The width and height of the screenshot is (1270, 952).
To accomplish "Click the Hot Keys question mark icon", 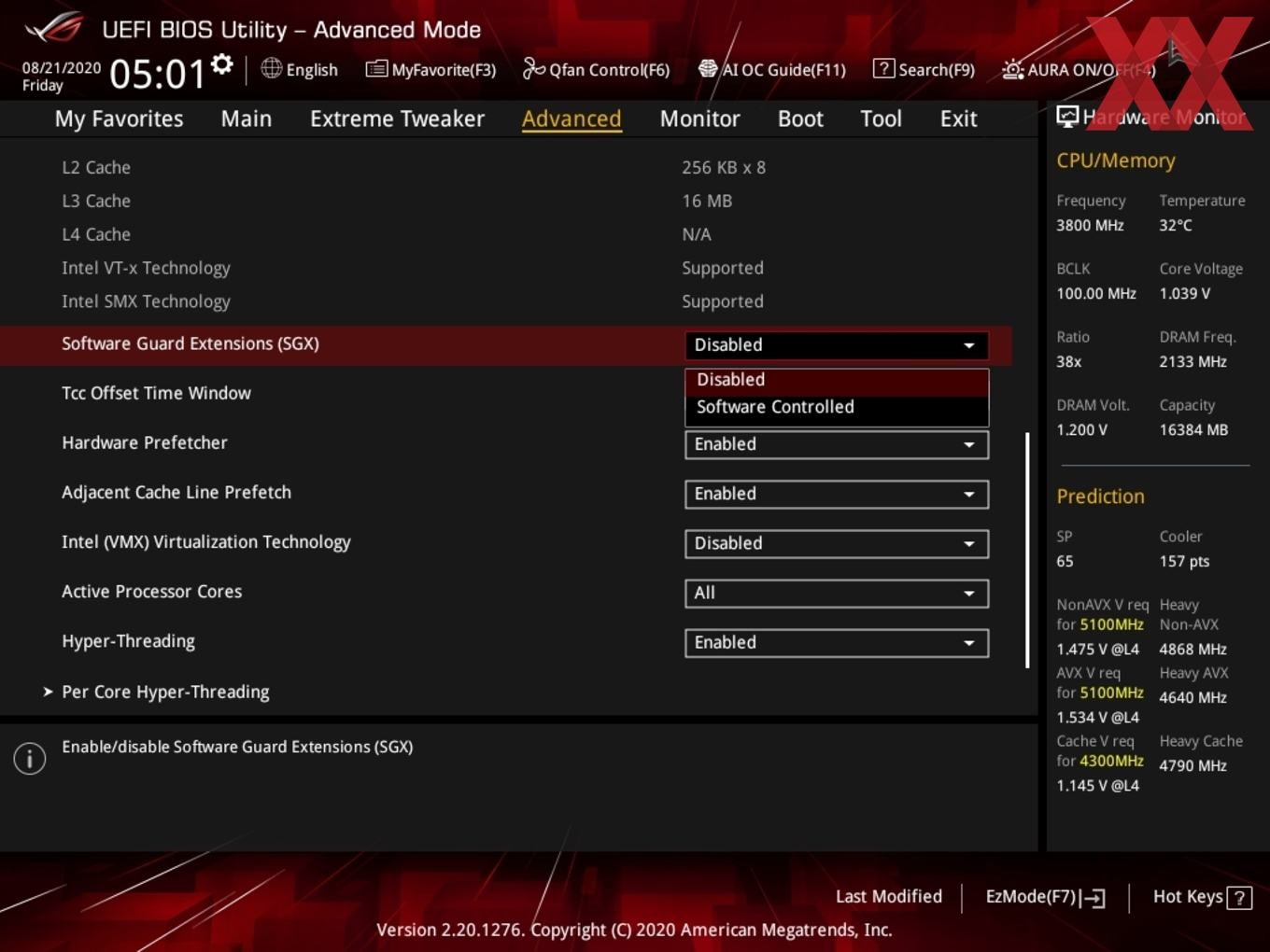I will (x=1239, y=898).
